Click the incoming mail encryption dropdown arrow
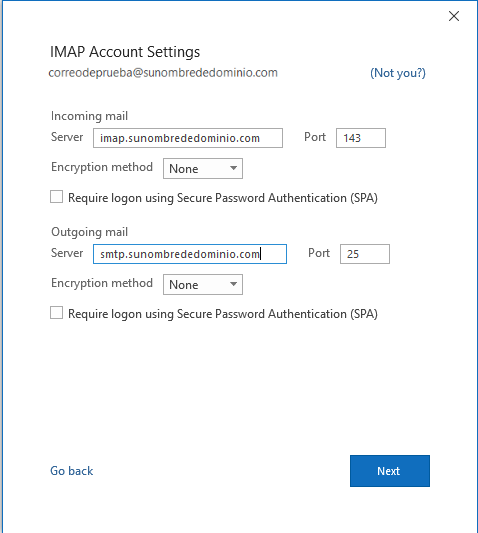The image size is (478, 533). pos(233,168)
